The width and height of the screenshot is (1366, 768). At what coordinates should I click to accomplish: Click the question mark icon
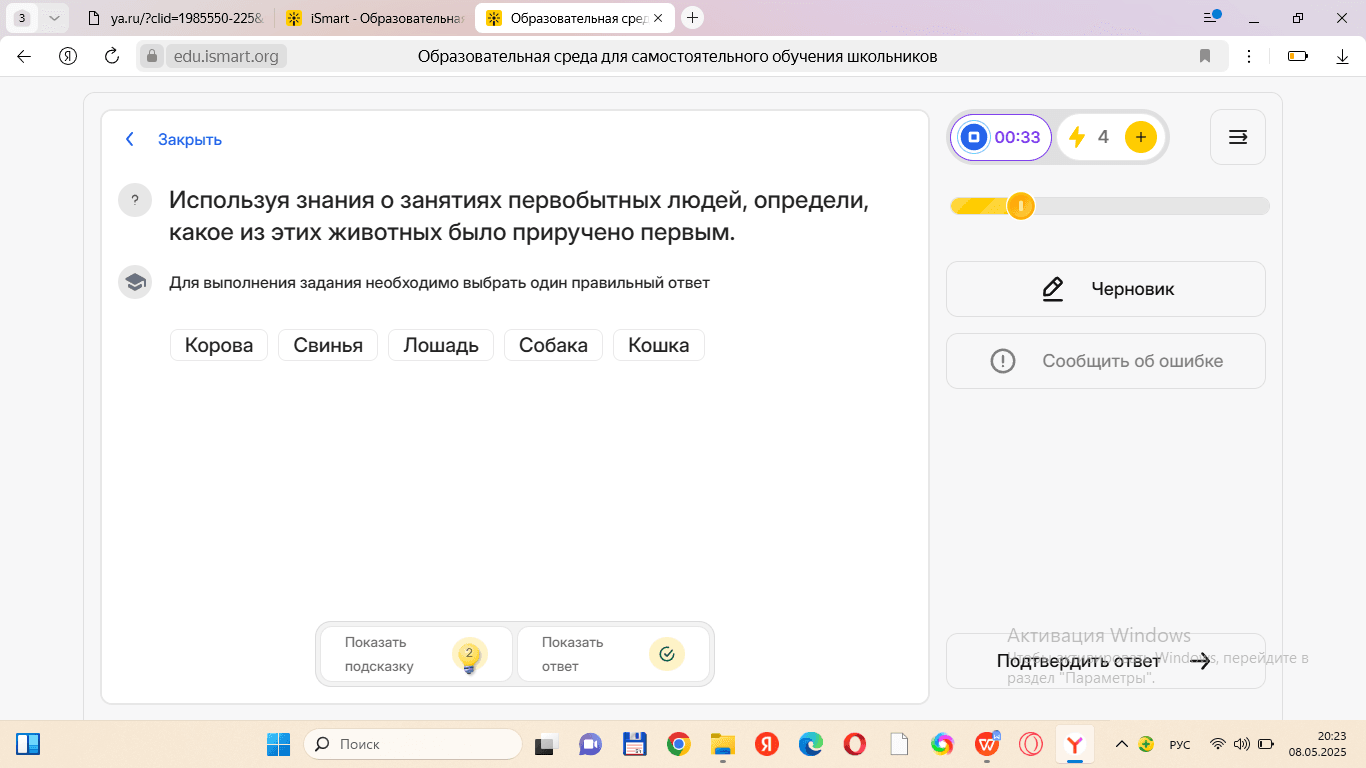point(134,200)
